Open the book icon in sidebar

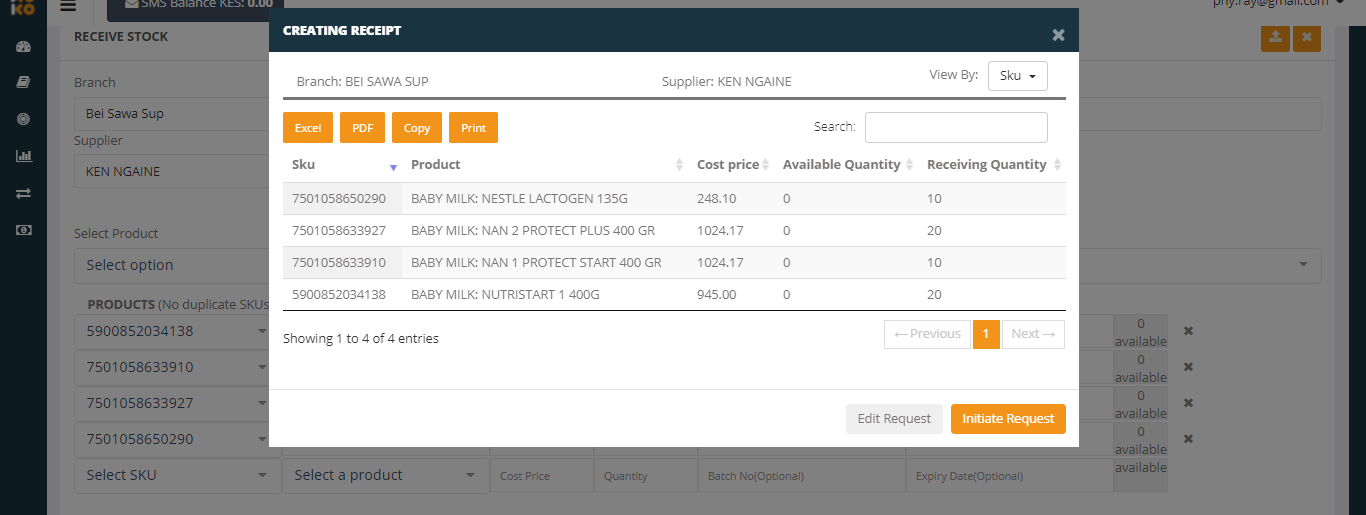[x=24, y=83]
